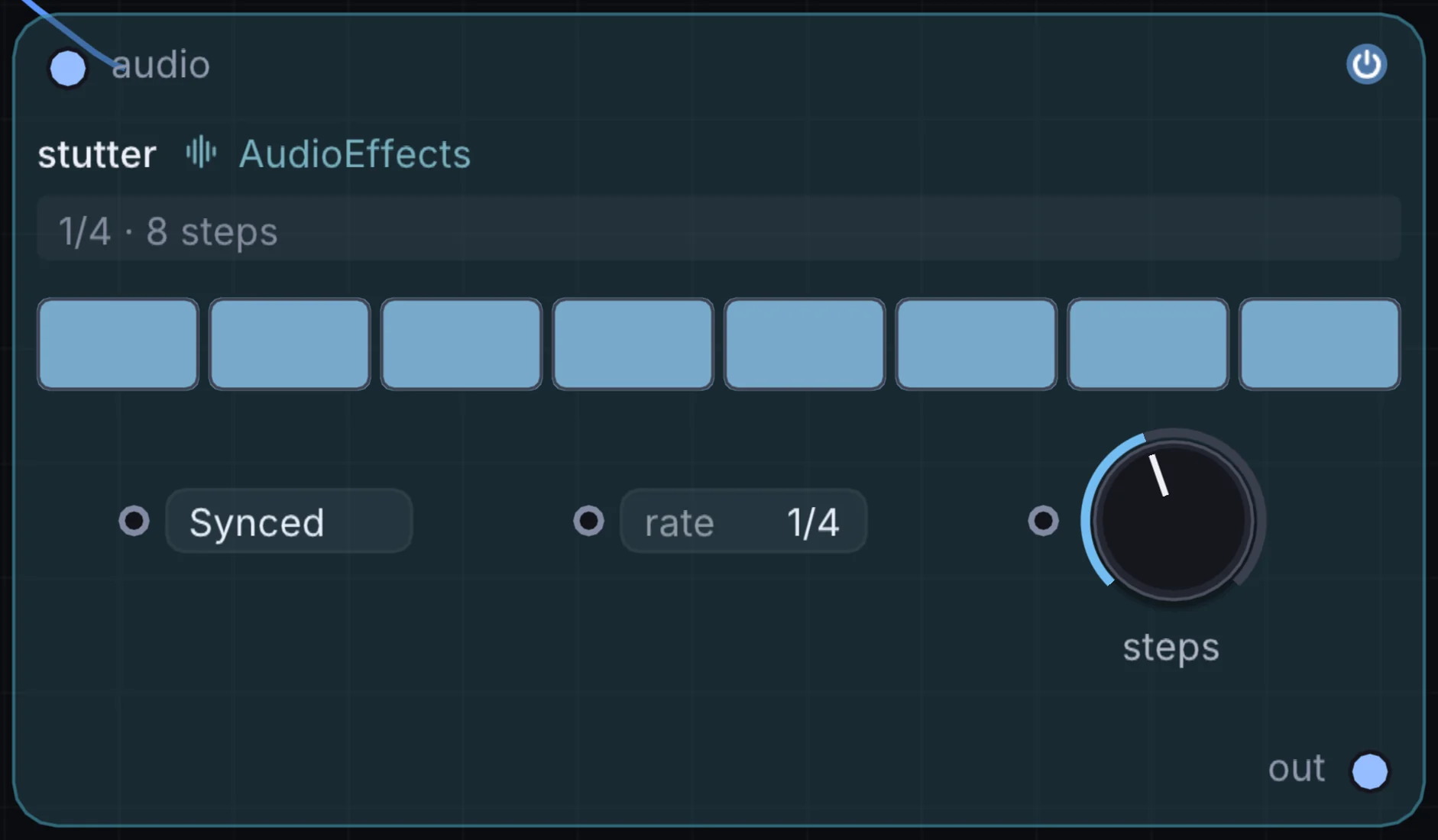The height and width of the screenshot is (840, 1438).
Task: Click the AudioEffects waveform icon
Action: 201,152
